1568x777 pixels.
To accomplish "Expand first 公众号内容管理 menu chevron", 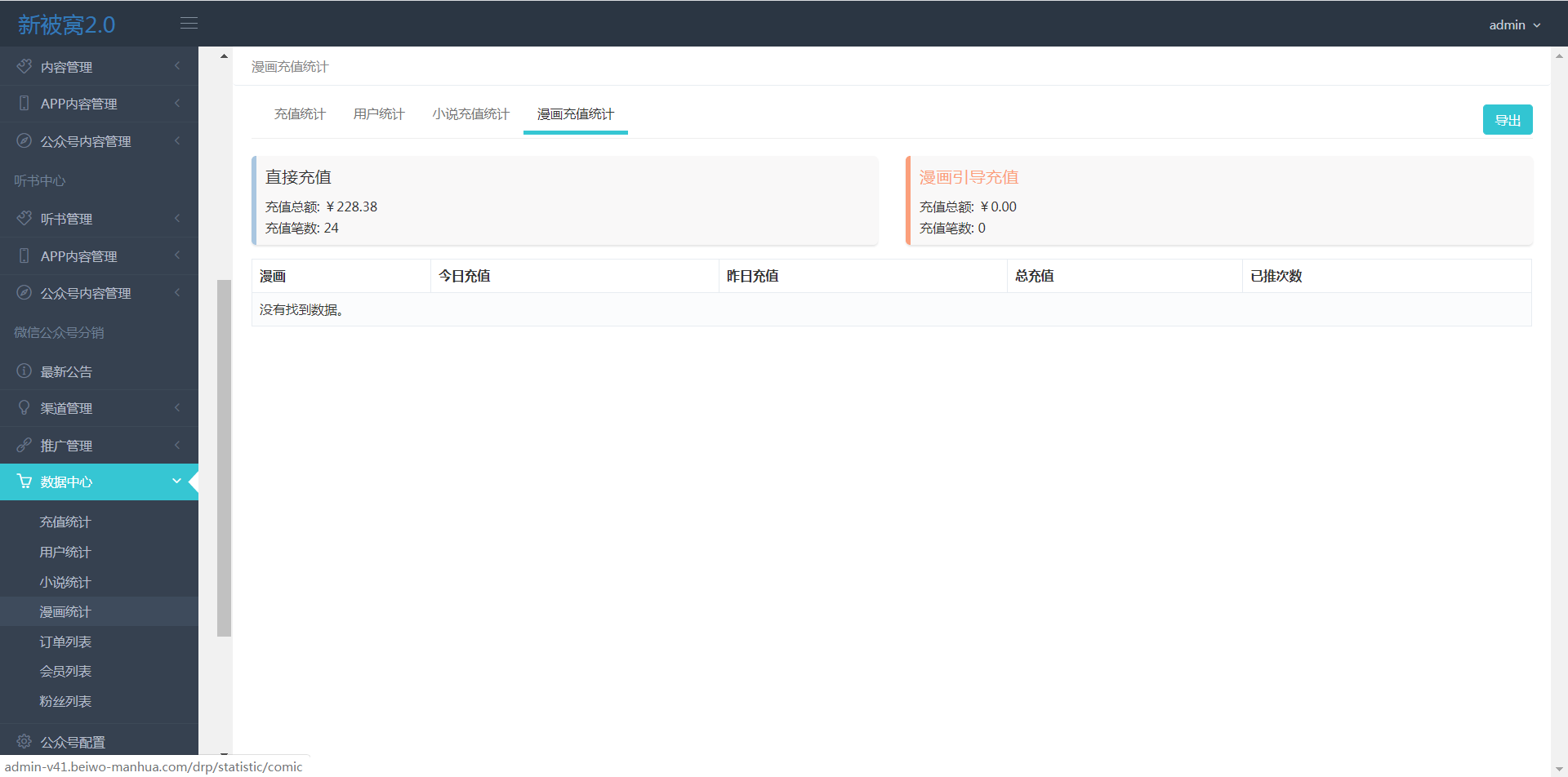I will point(177,140).
